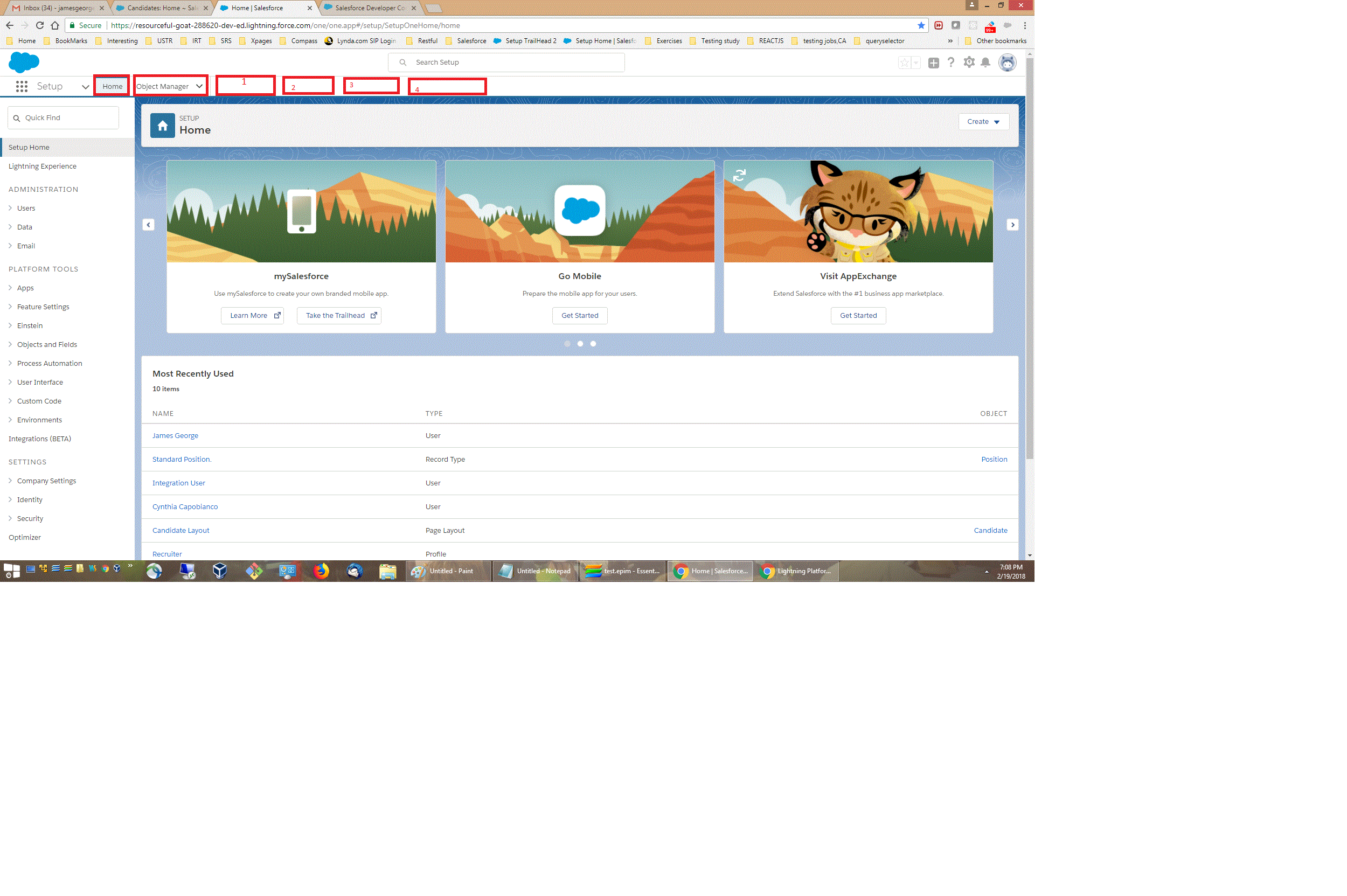This screenshot has height=896, width=1347.
Task: Open the James George user link
Action: [x=175, y=435]
